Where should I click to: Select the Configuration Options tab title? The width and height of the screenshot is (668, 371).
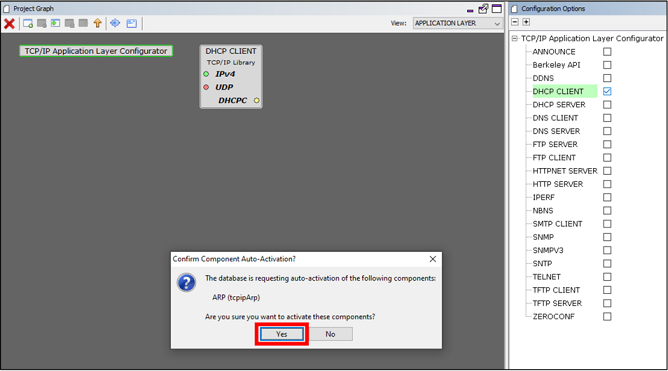click(x=553, y=9)
